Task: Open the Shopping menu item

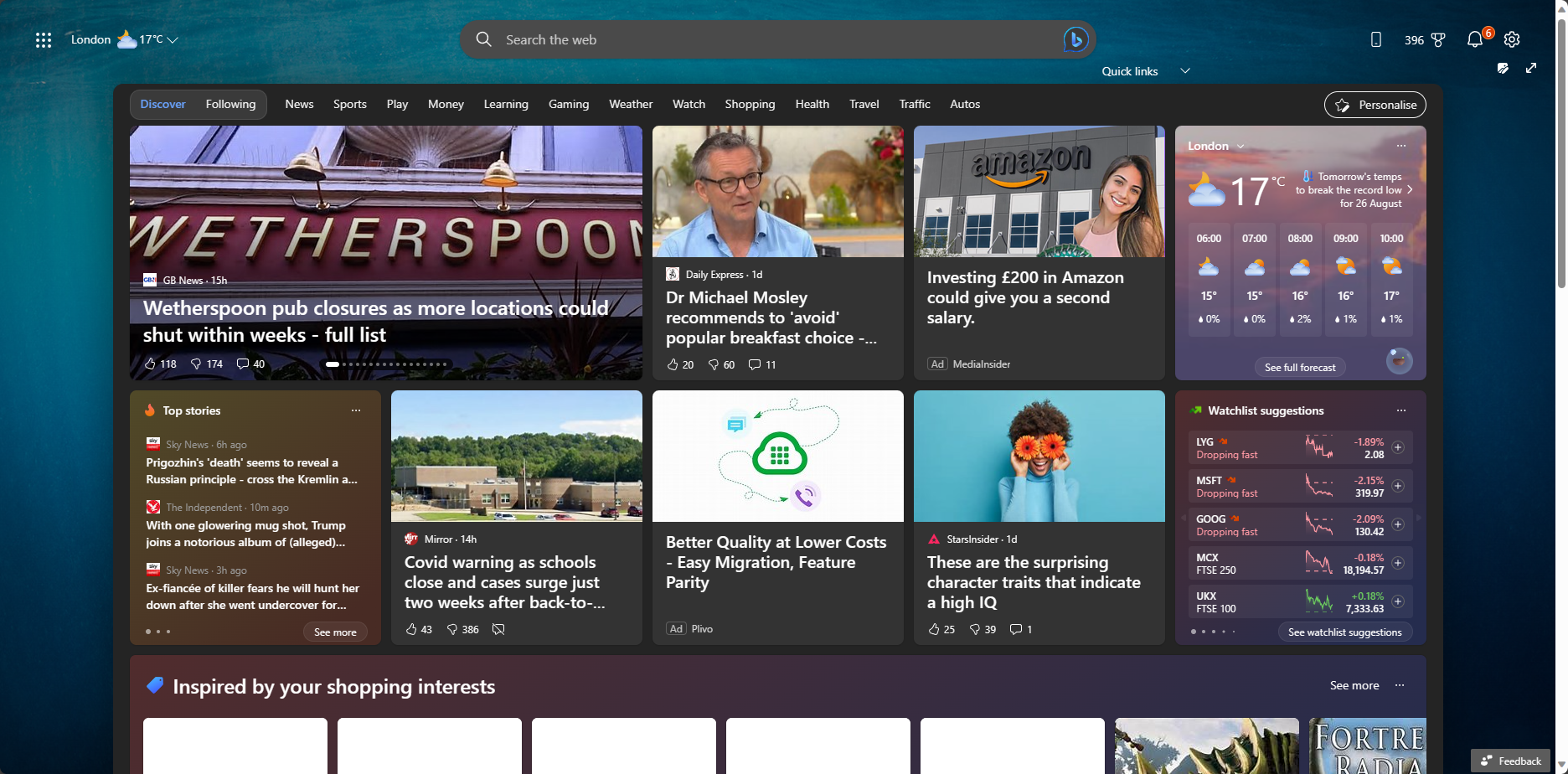Action: pyautogui.click(x=750, y=104)
